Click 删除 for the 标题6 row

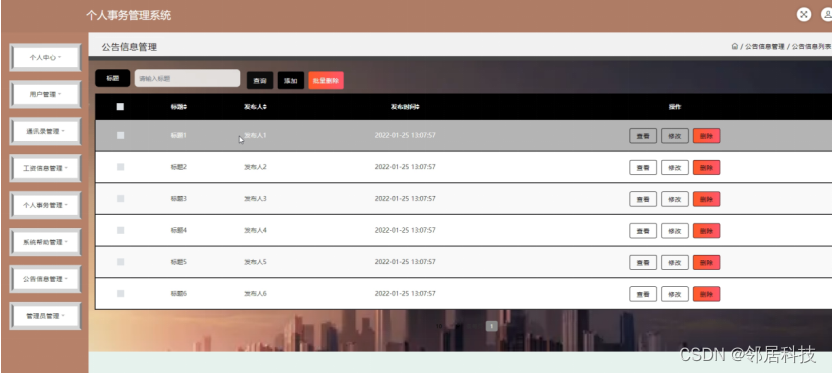coord(706,294)
